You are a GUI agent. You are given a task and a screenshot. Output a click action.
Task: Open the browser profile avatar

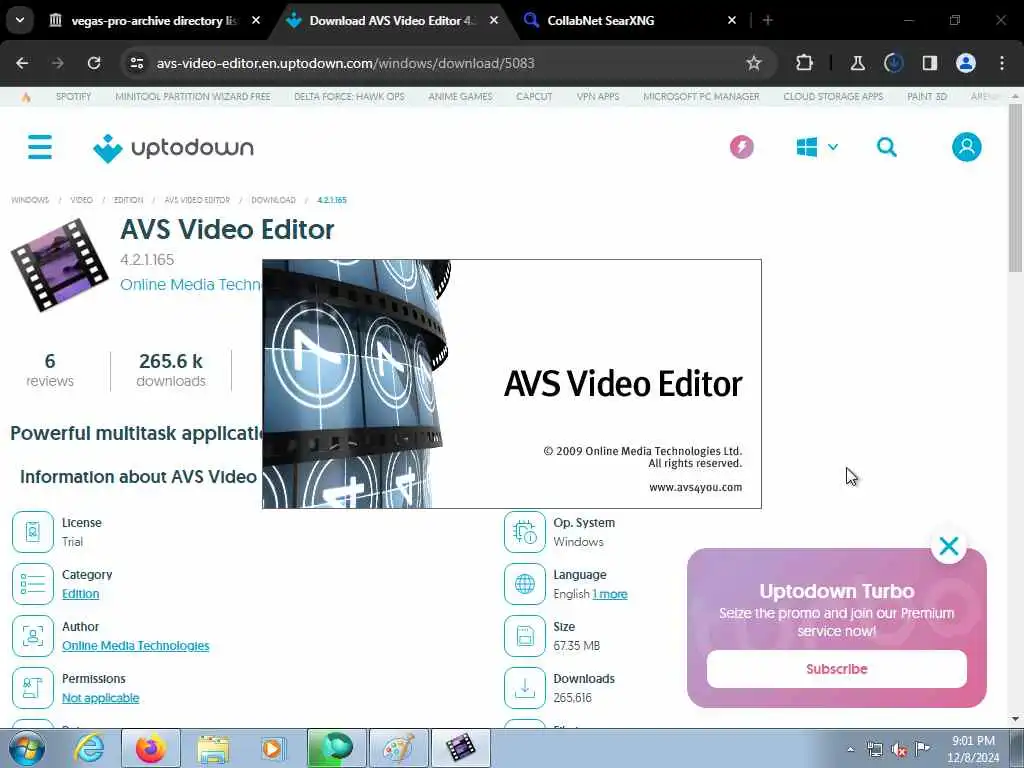click(966, 63)
